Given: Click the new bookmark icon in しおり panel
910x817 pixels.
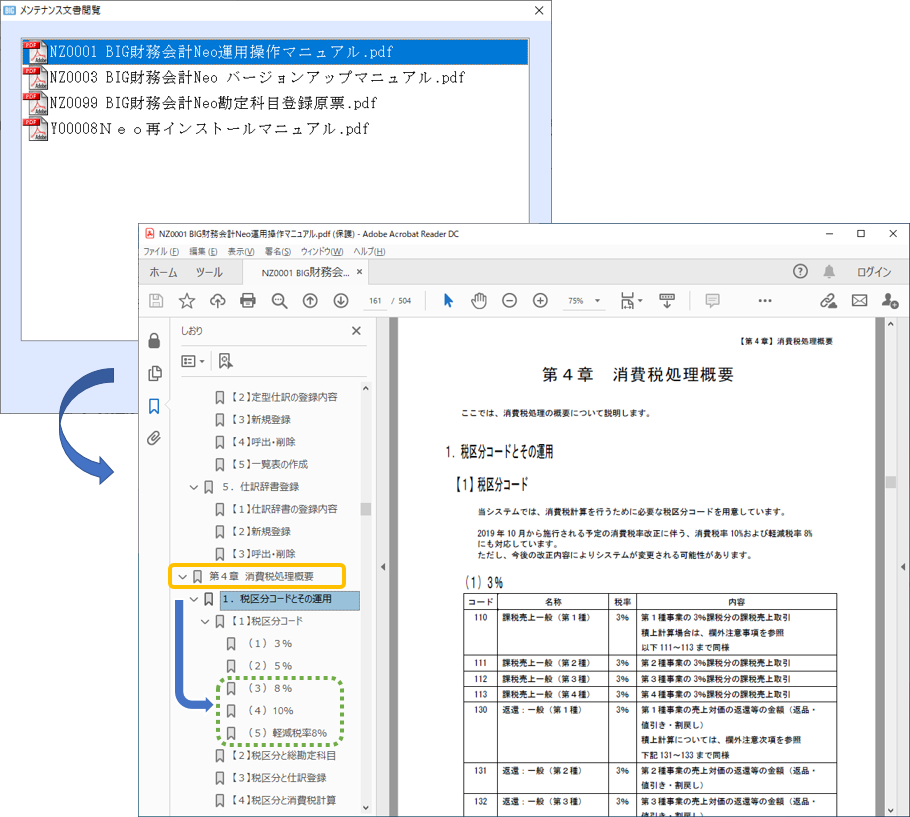Looking at the screenshot, I should point(225,361).
